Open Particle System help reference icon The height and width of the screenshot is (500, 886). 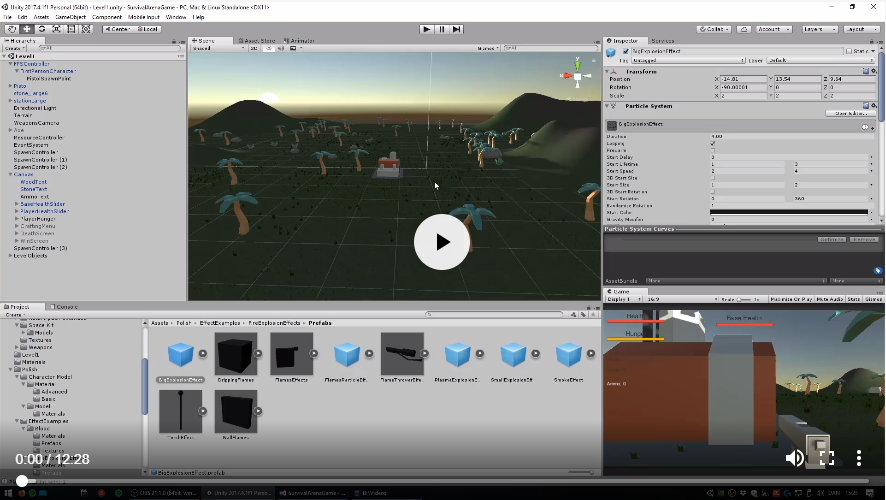pos(866,106)
